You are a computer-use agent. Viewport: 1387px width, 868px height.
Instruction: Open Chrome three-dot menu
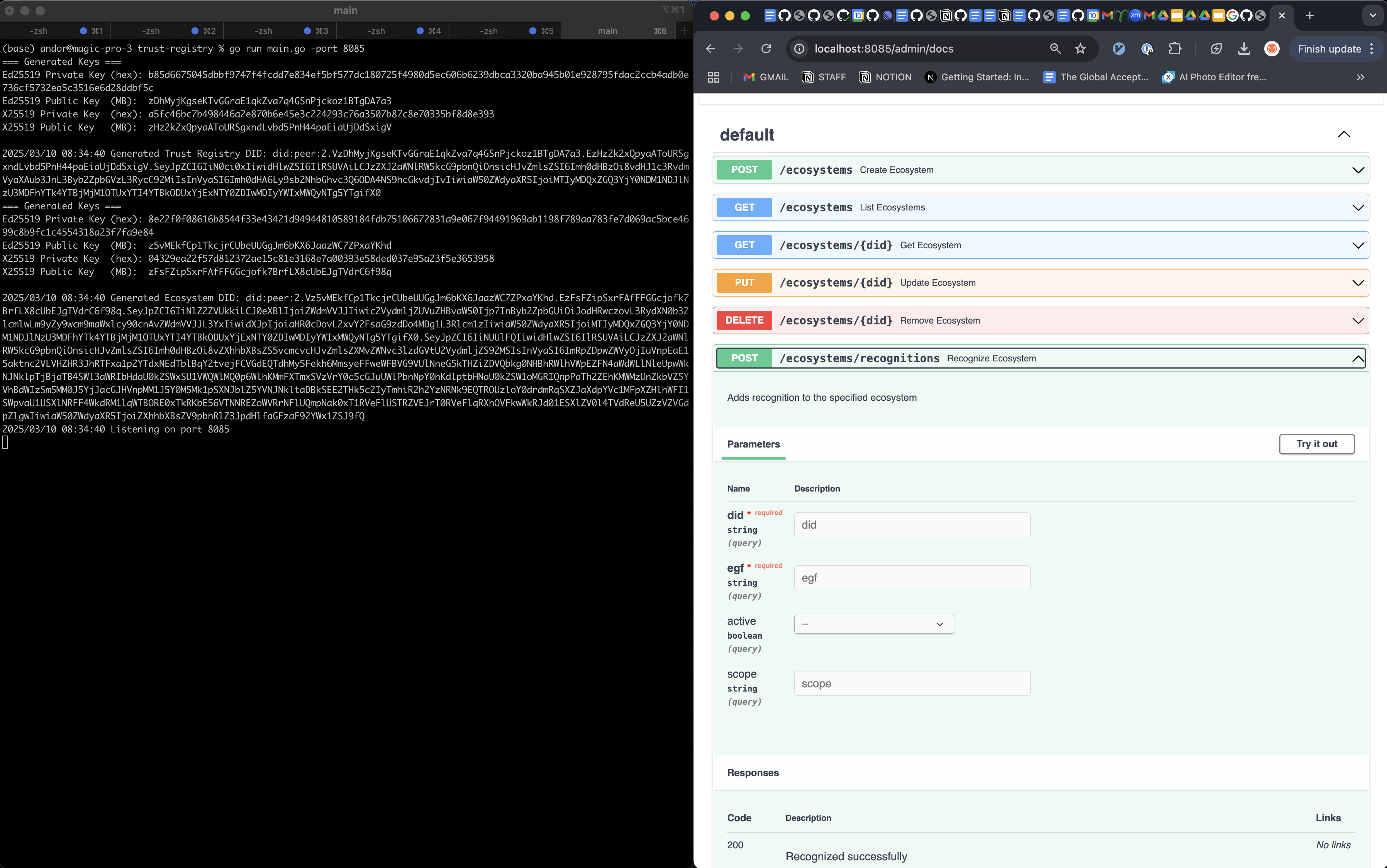(x=1372, y=49)
